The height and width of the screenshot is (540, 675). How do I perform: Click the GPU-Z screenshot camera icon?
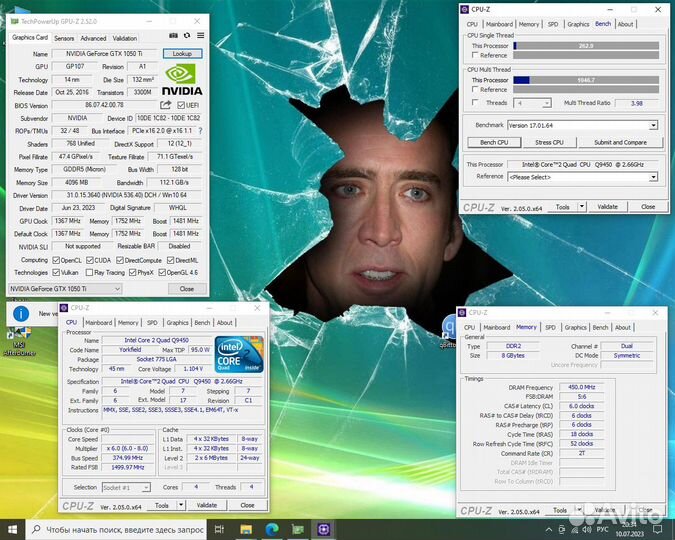[x=173, y=35]
